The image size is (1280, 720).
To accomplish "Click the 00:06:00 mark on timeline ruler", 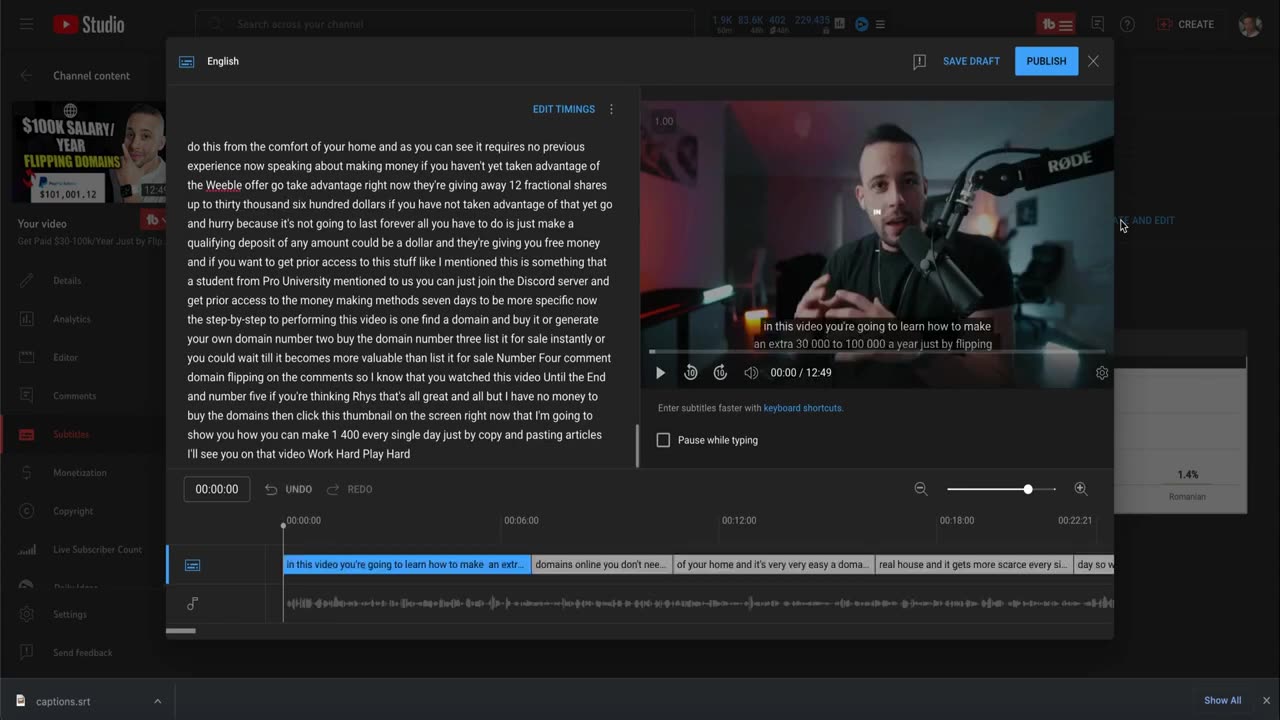I will point(521,521).
